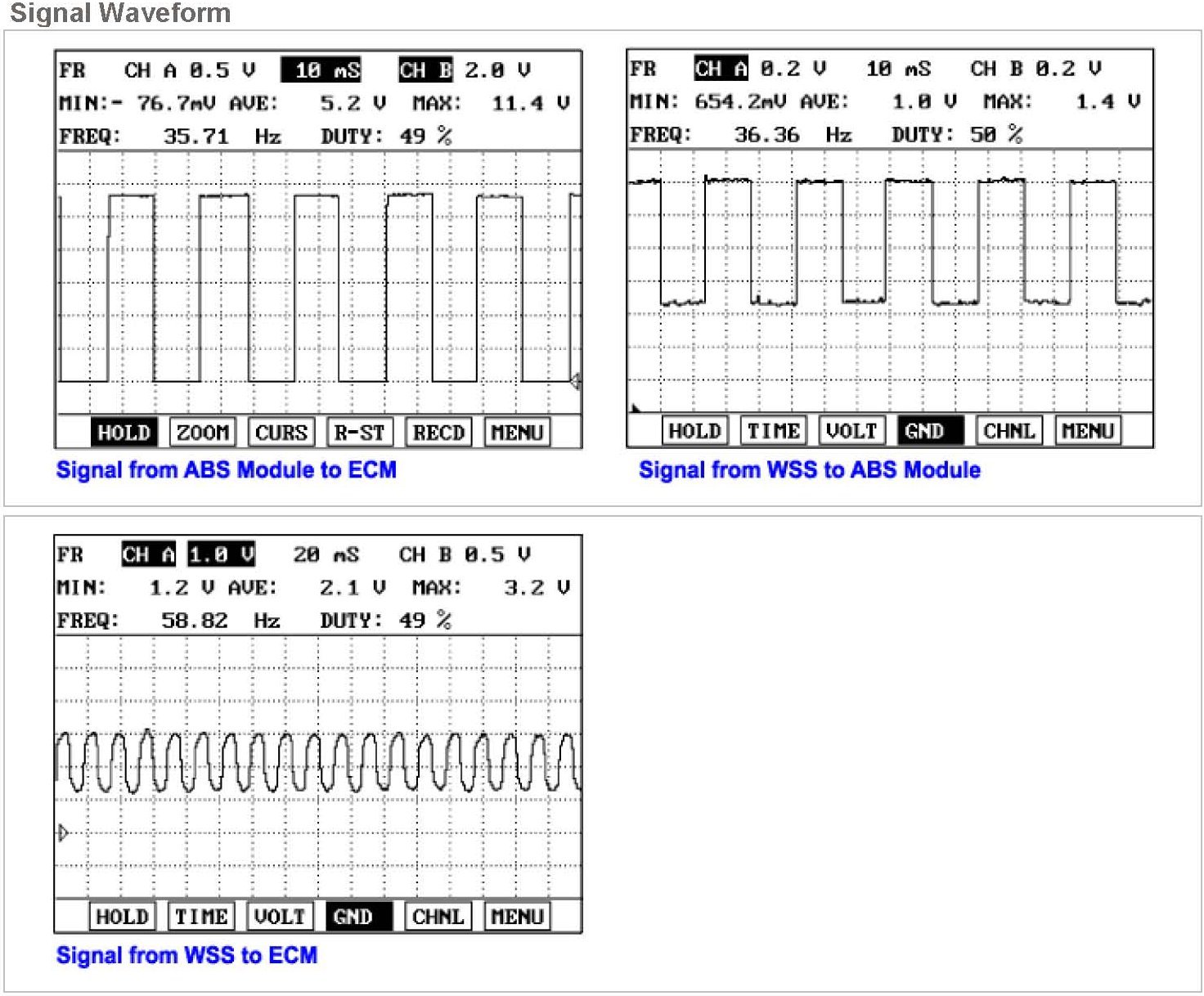Click trigger marker at right edge of ABS to ECM scope
Screen dimensions: 1204x996
click(576, 381)
